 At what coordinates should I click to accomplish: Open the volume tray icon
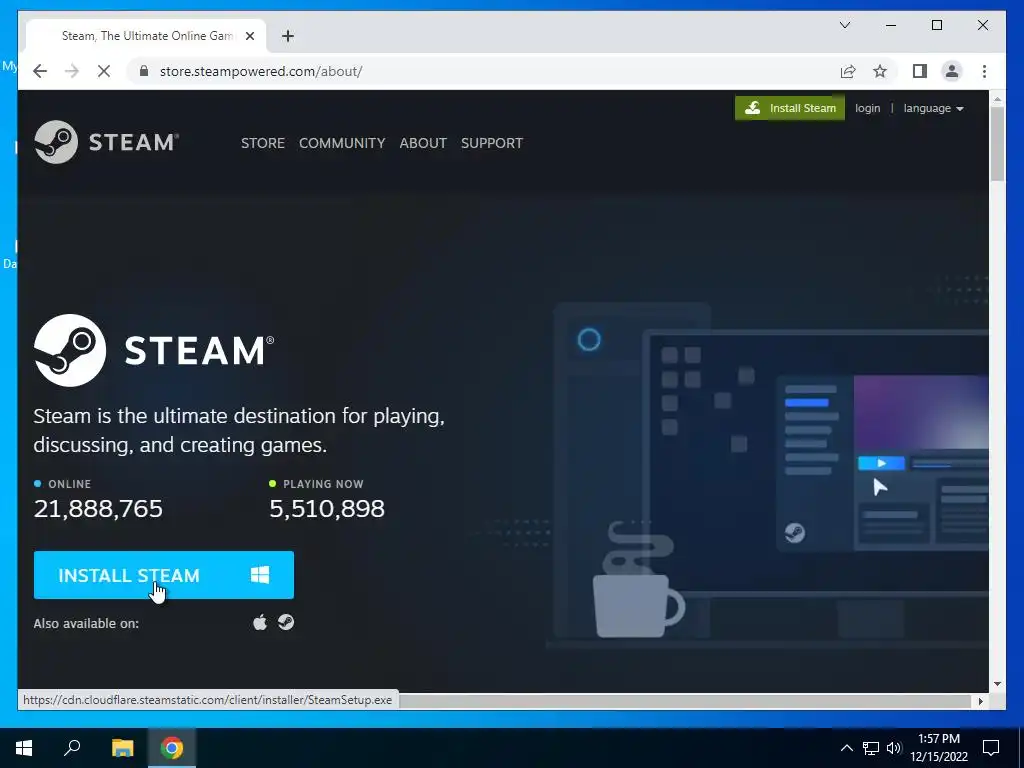point(894,748)
